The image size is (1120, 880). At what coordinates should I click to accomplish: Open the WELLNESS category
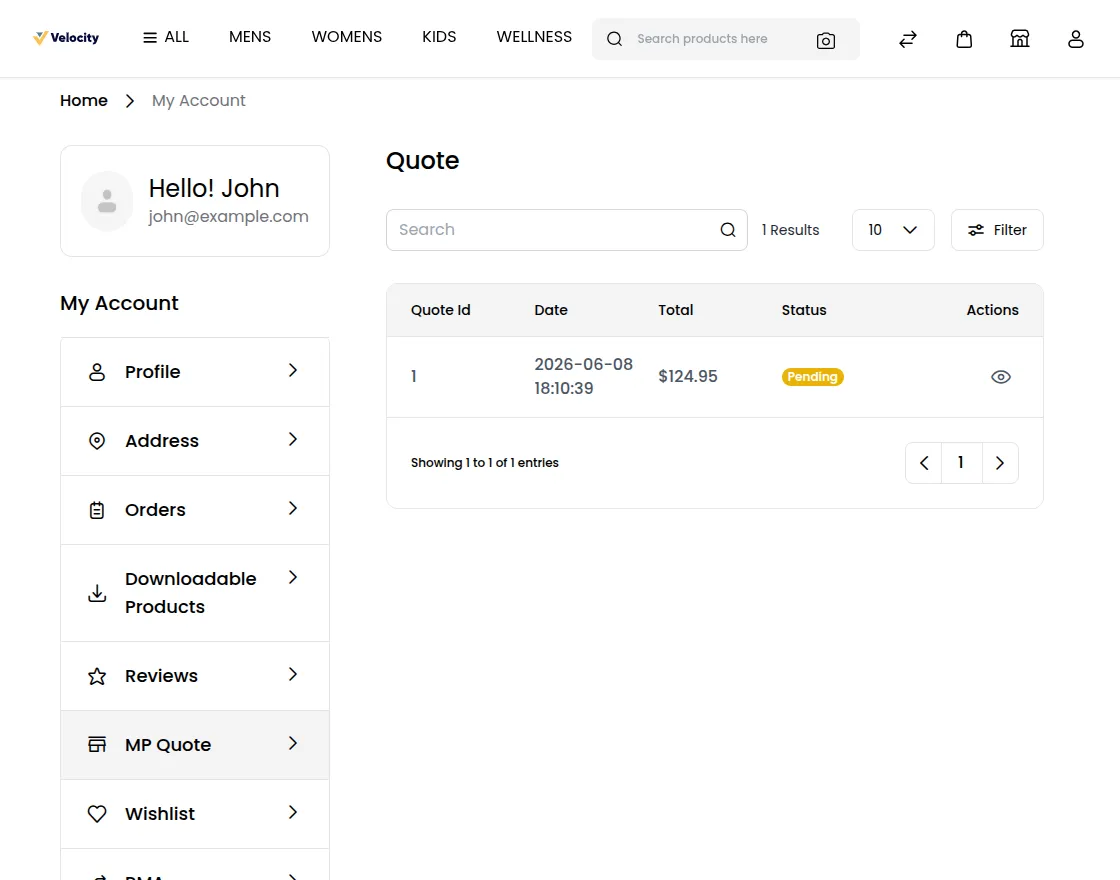(x=534, y=37)
